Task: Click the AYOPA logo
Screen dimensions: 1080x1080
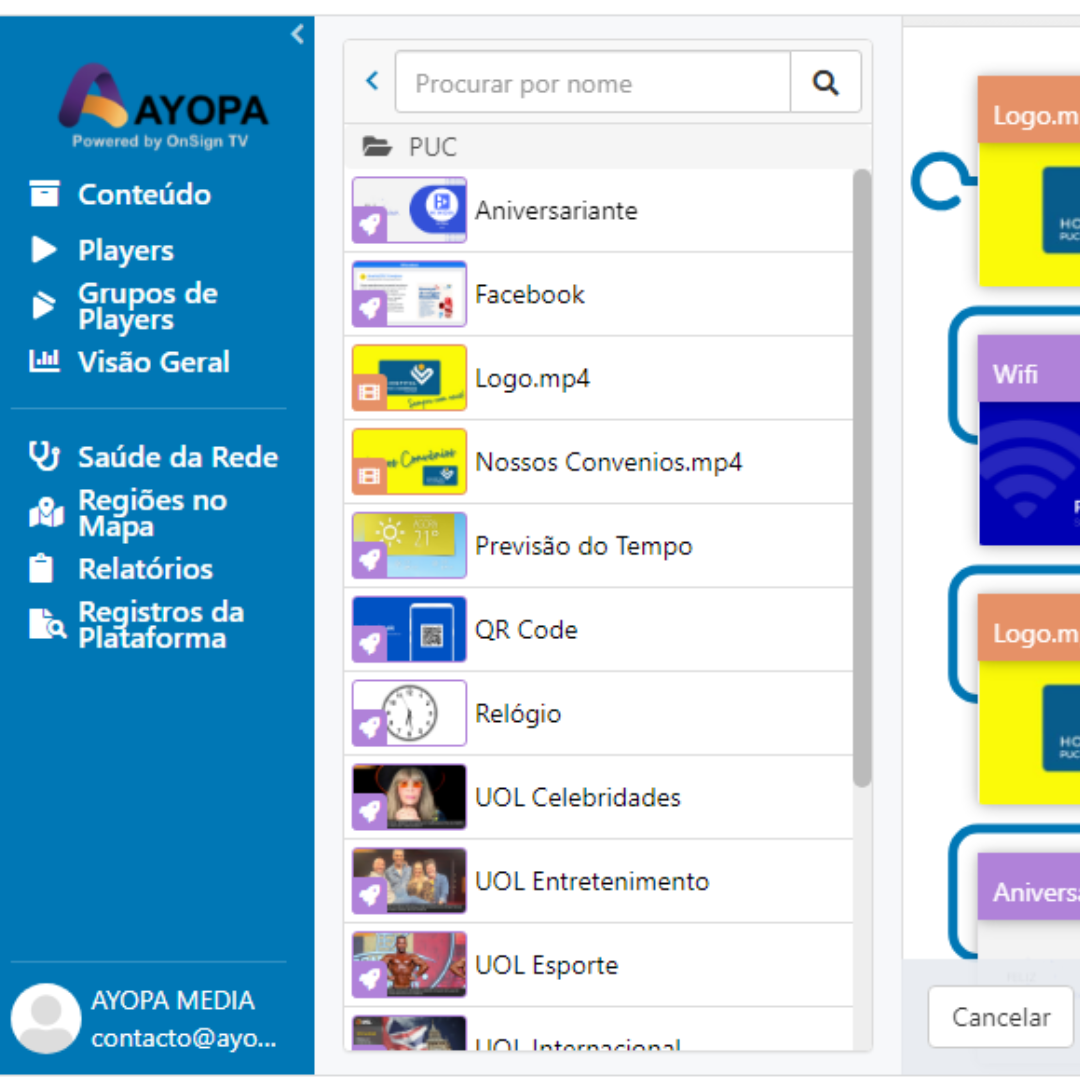Action: (x=163, y=107)
